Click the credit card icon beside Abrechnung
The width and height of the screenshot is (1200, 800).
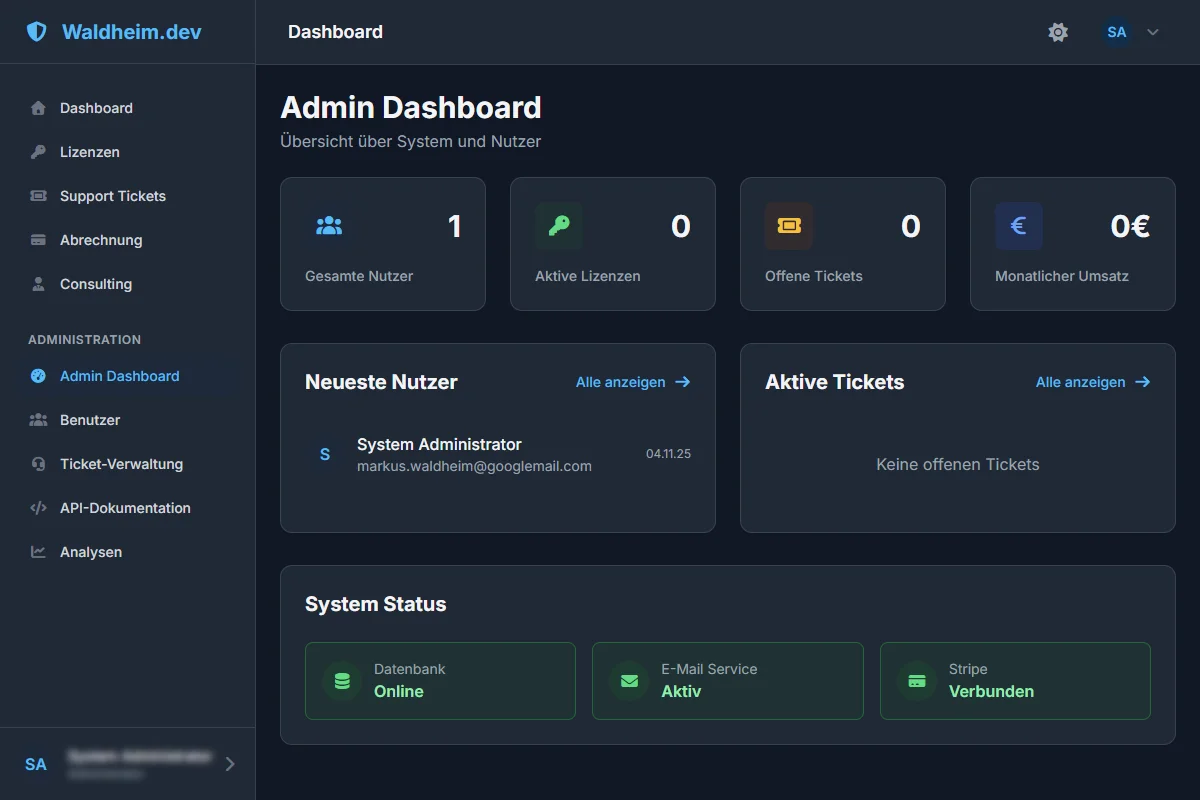pos(38,240)
